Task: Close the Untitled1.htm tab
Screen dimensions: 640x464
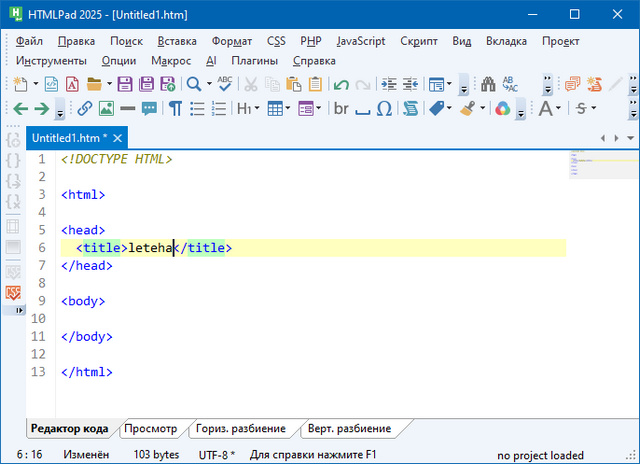Action: (118, 137)
